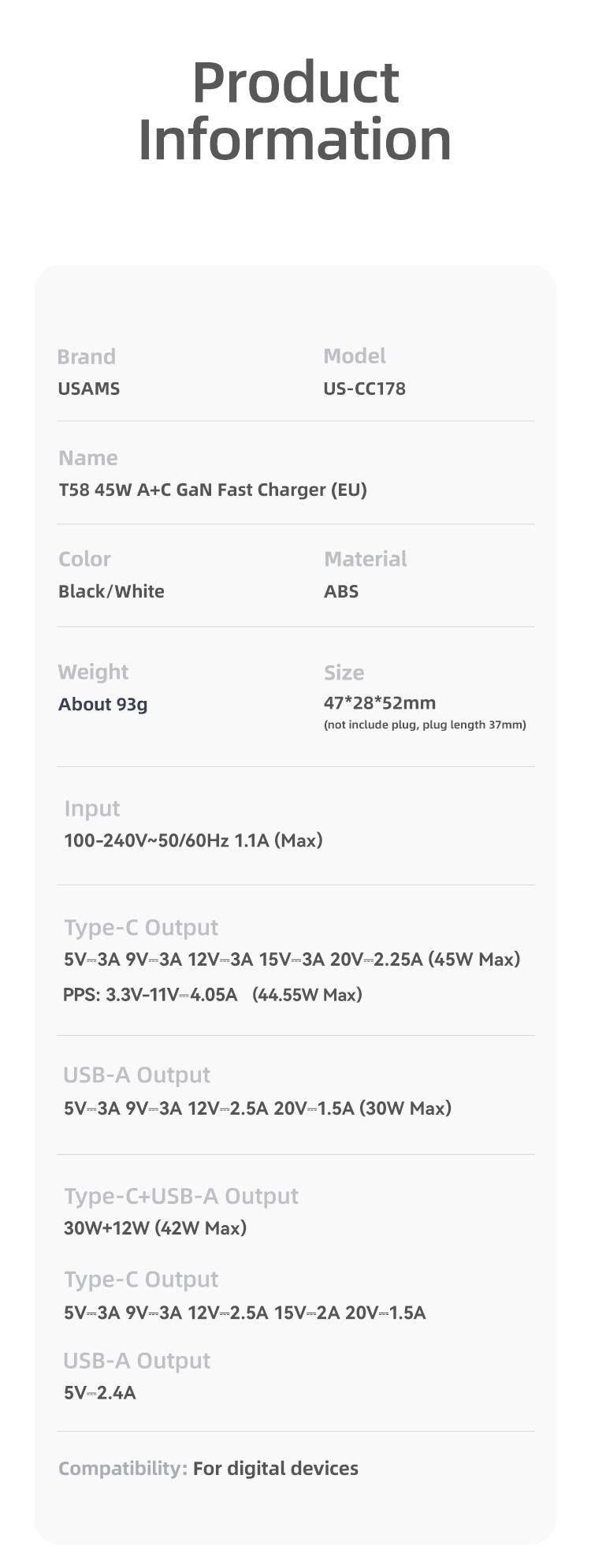
Task: Select the 100-240V input specification
Action: (x=193, y=840)
